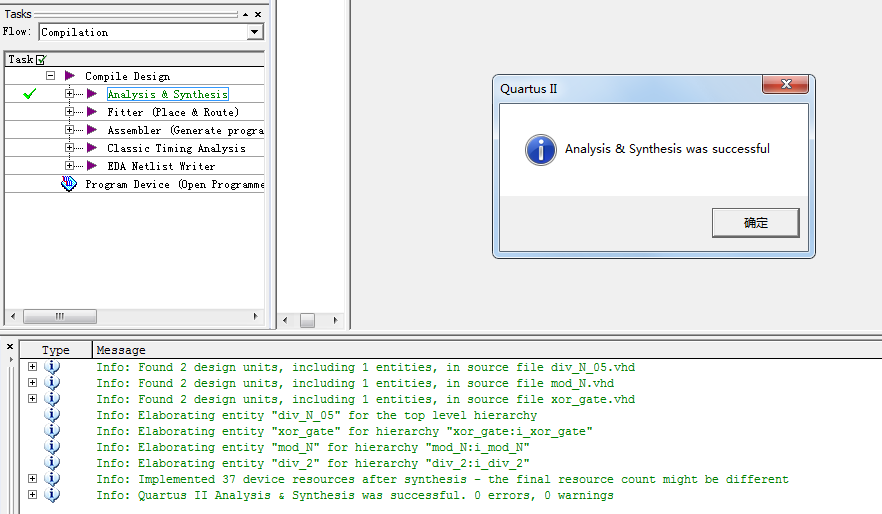This screenshot has height=514, width=882.
Task: Select the Compile Design task label
Action: point(128,76)
